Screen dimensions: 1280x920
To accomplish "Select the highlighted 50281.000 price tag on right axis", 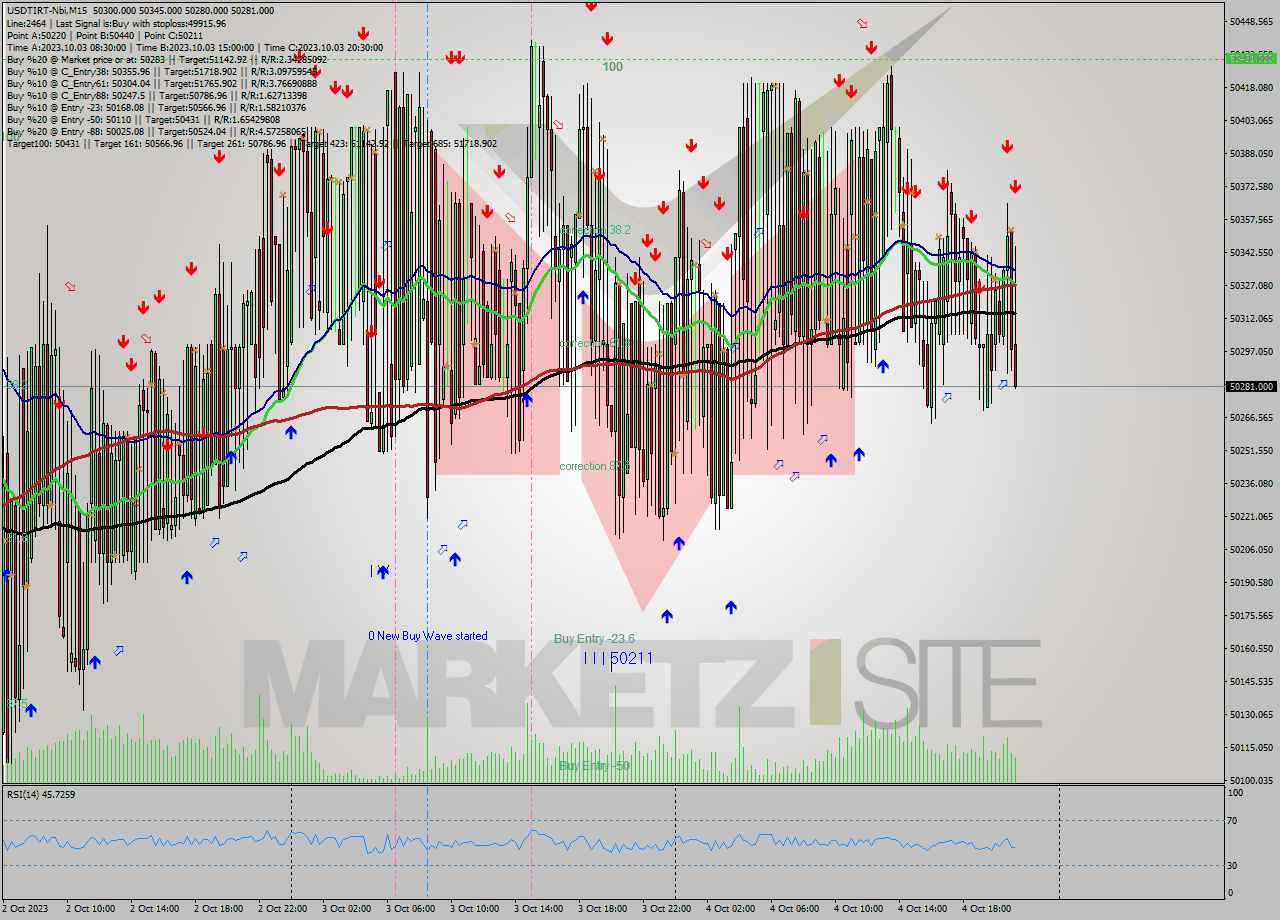I will pos(1251,385).
